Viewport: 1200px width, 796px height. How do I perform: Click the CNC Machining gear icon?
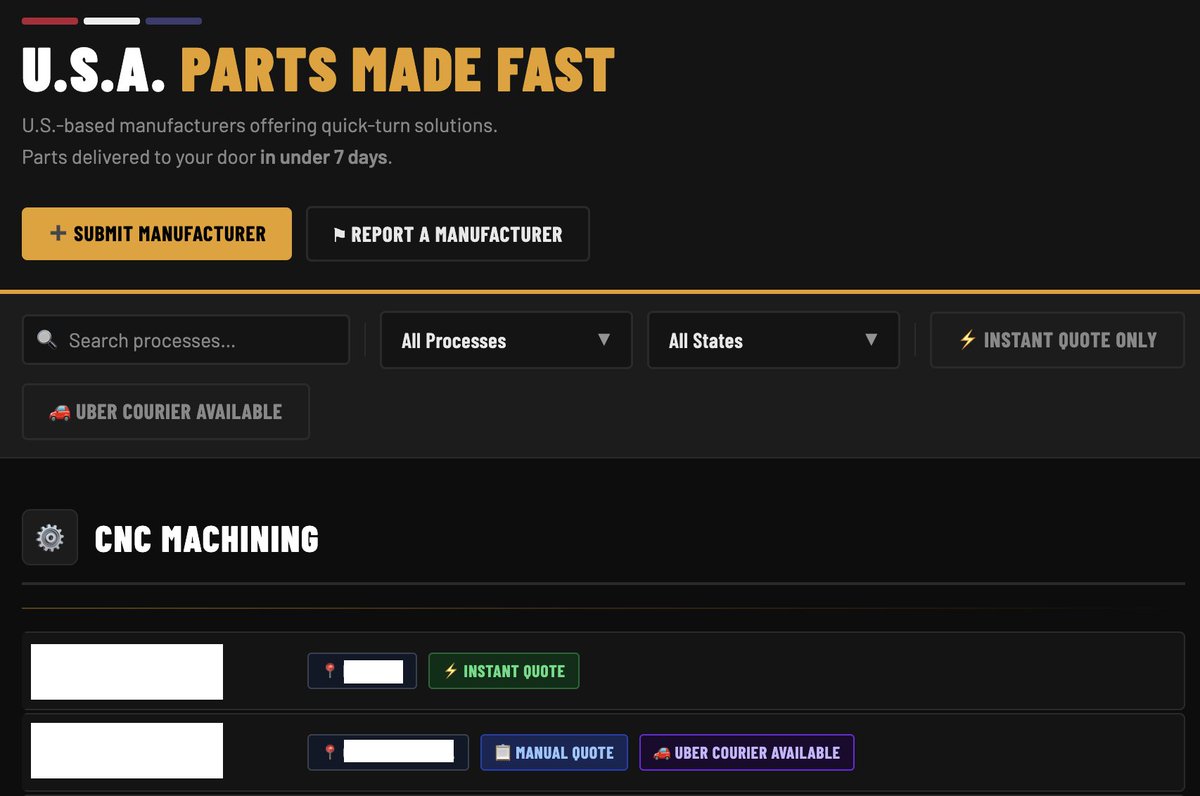pyautogui.click(x=50, y=538)
